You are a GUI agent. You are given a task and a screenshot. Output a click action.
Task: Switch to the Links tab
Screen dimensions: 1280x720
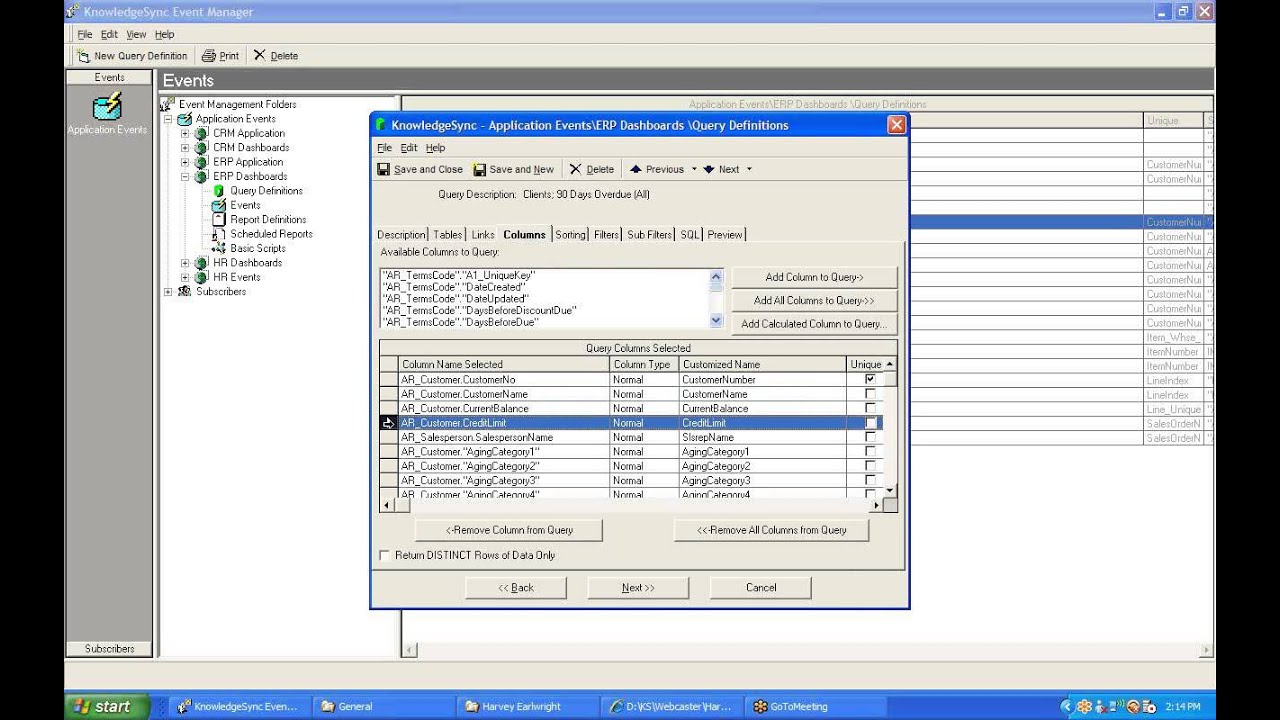[x=483, y=235]
